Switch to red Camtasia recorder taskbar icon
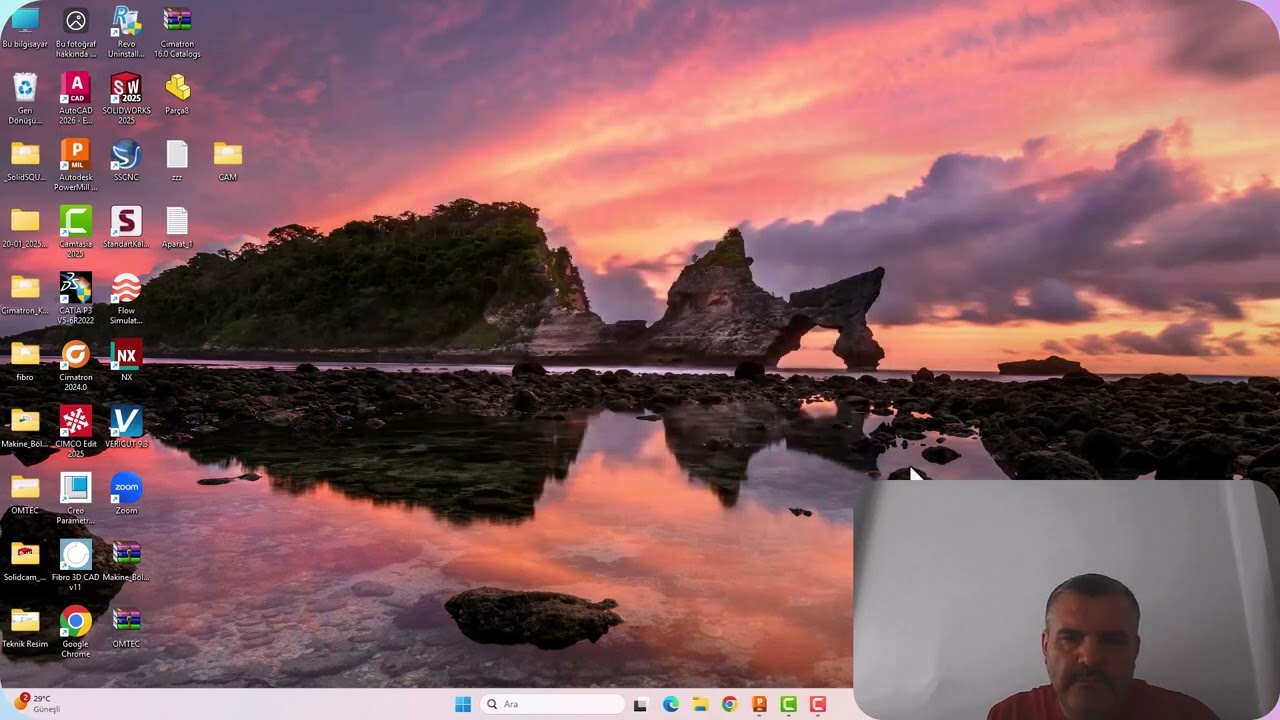The image size is (1280, 720). click(818, 704)
